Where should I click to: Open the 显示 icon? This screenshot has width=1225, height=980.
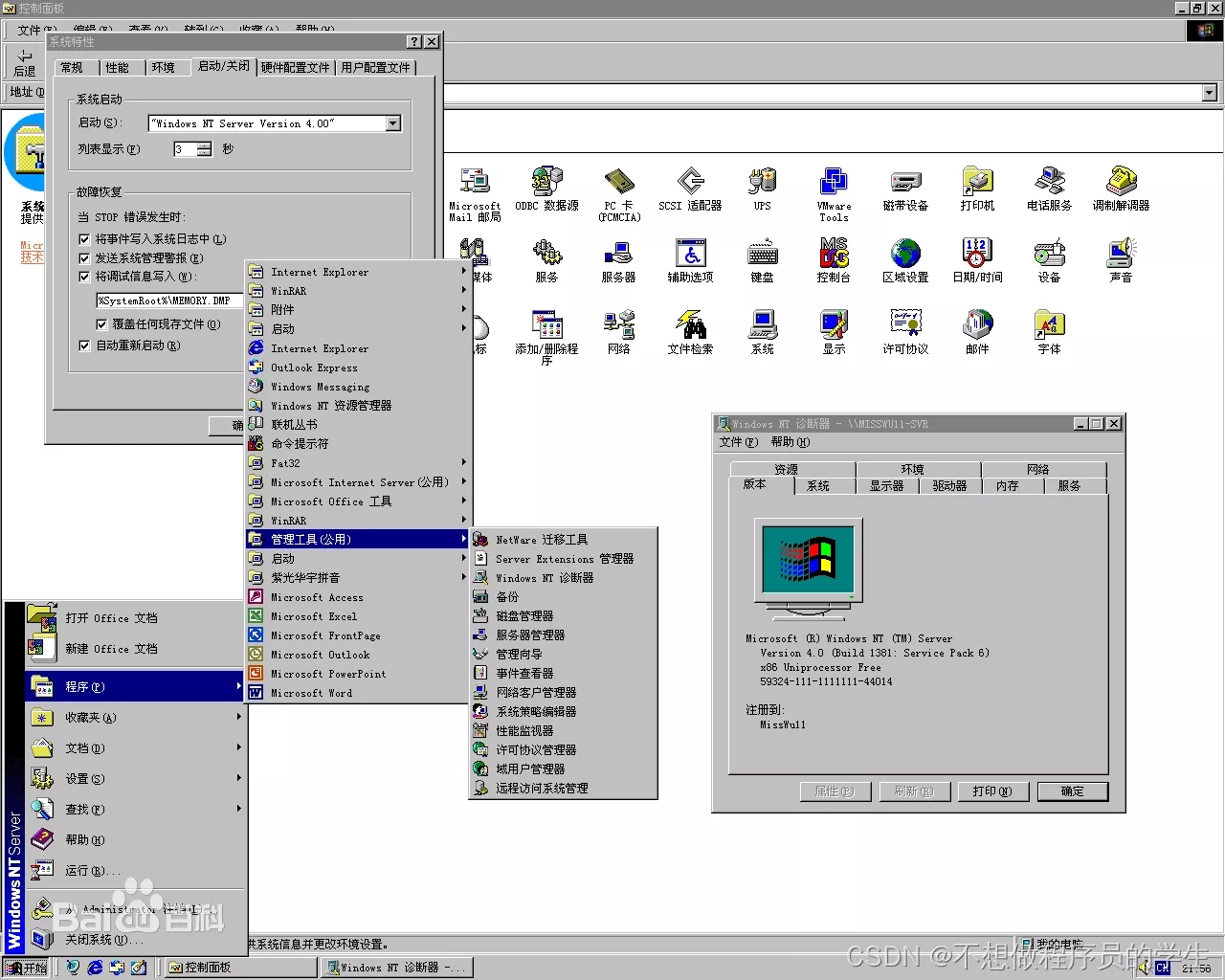(834, 331)
